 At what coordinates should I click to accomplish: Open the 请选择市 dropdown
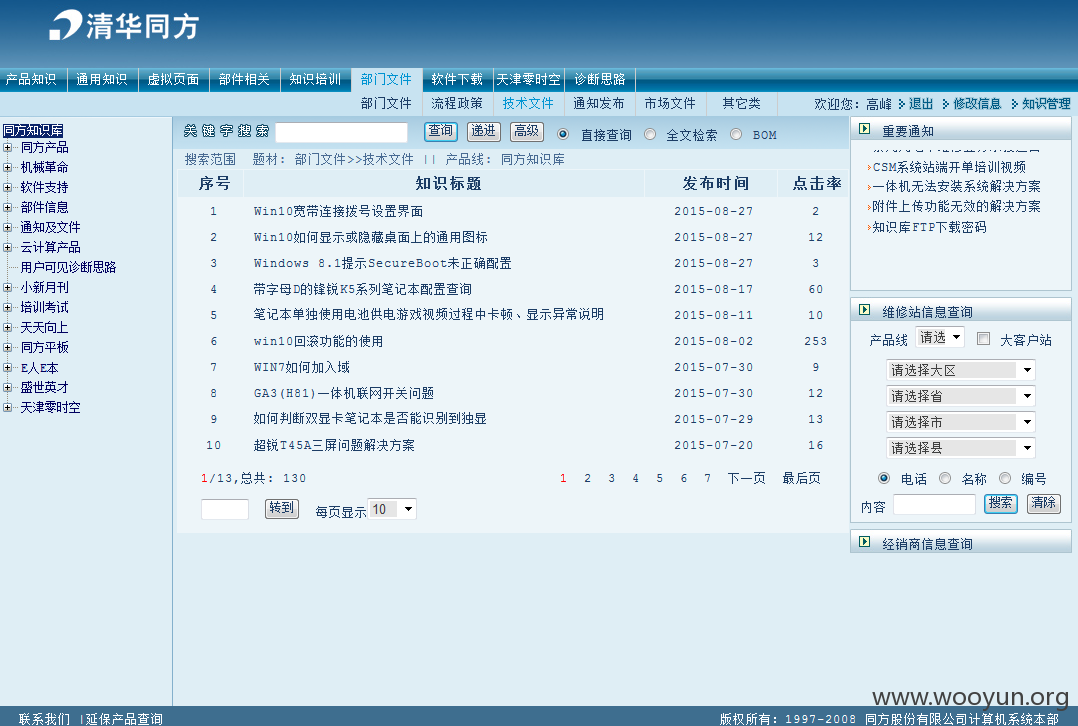[961, 422]
